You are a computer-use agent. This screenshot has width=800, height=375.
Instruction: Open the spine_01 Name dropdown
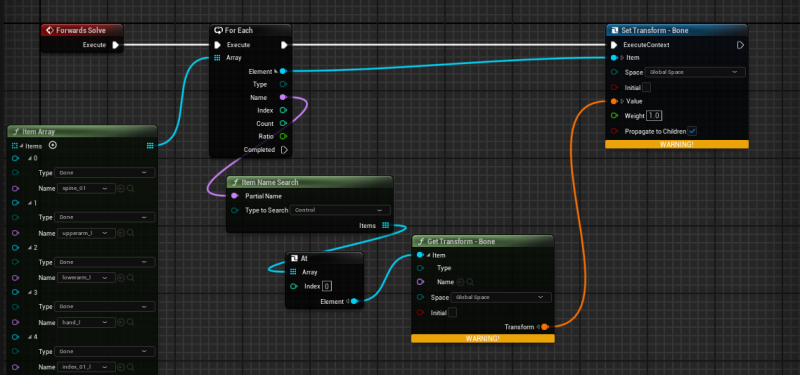(x=86, y=188)
